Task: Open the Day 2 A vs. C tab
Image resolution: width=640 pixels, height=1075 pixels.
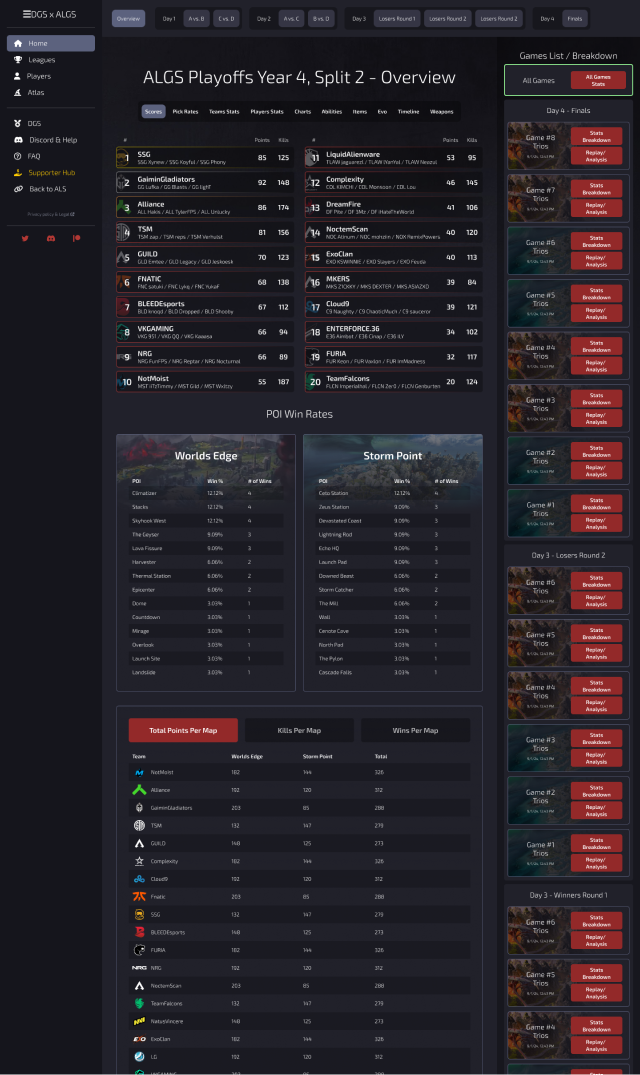Action: 291,19
